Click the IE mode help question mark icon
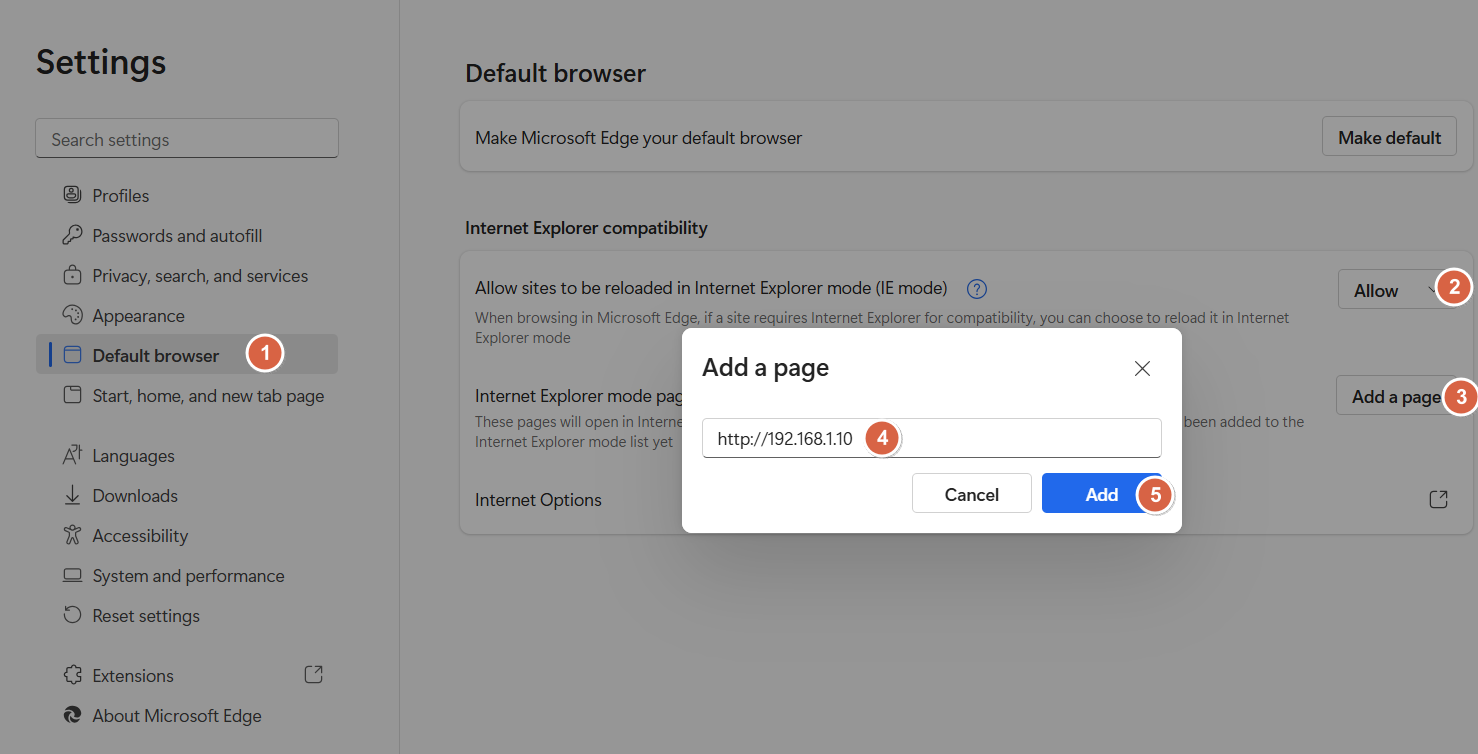Image resolution: width=1478 pixels, height=754 pixels. 977,289
